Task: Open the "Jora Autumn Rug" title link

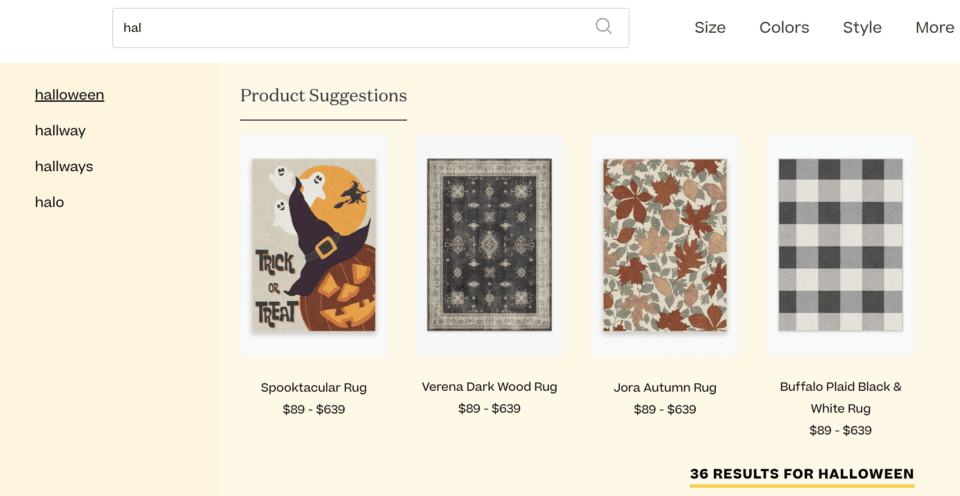Action: pos(665,388)
